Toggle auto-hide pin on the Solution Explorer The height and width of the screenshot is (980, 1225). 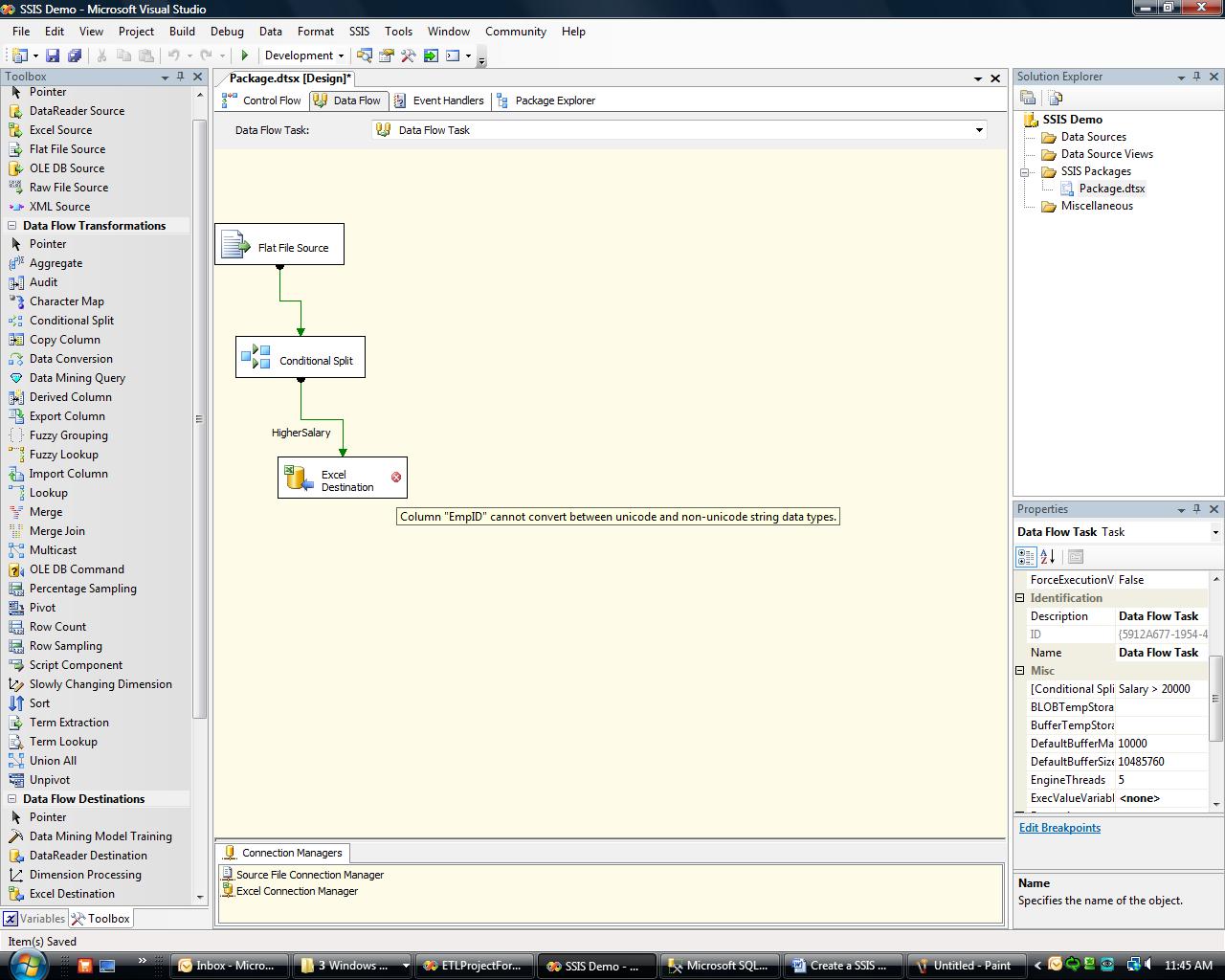pyautogui.click(x=1196, y=77)
